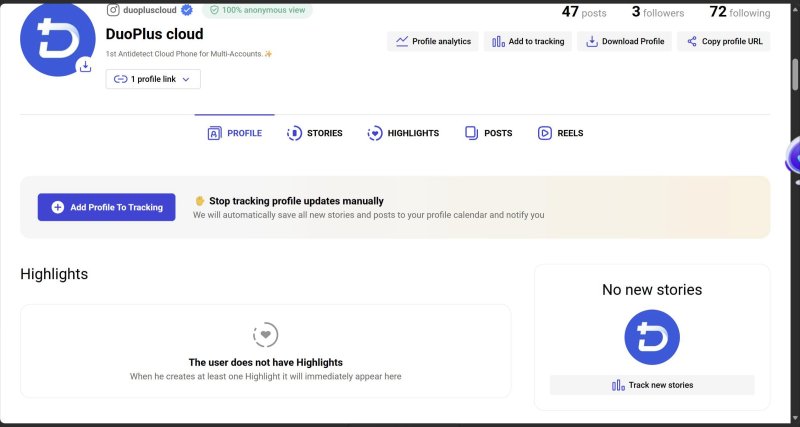Switch to the POSTS tab

click(488, 133)
